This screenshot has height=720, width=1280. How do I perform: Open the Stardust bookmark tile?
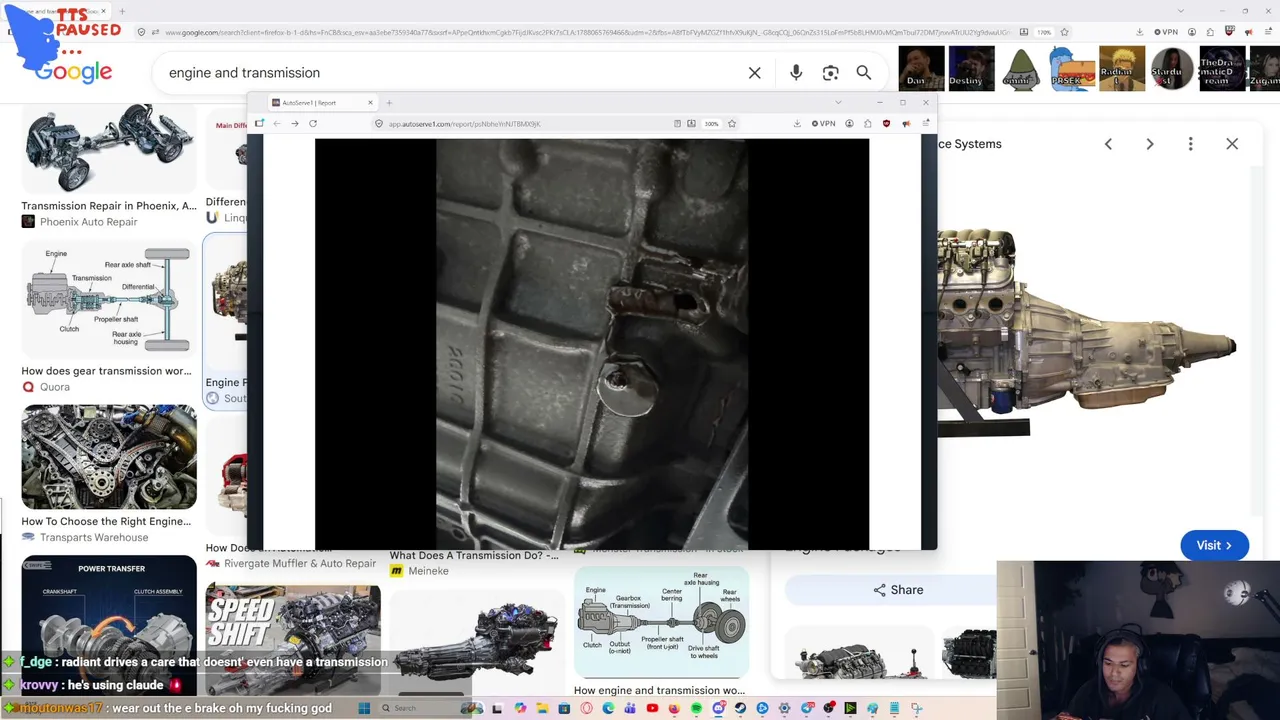(1171, 69)
